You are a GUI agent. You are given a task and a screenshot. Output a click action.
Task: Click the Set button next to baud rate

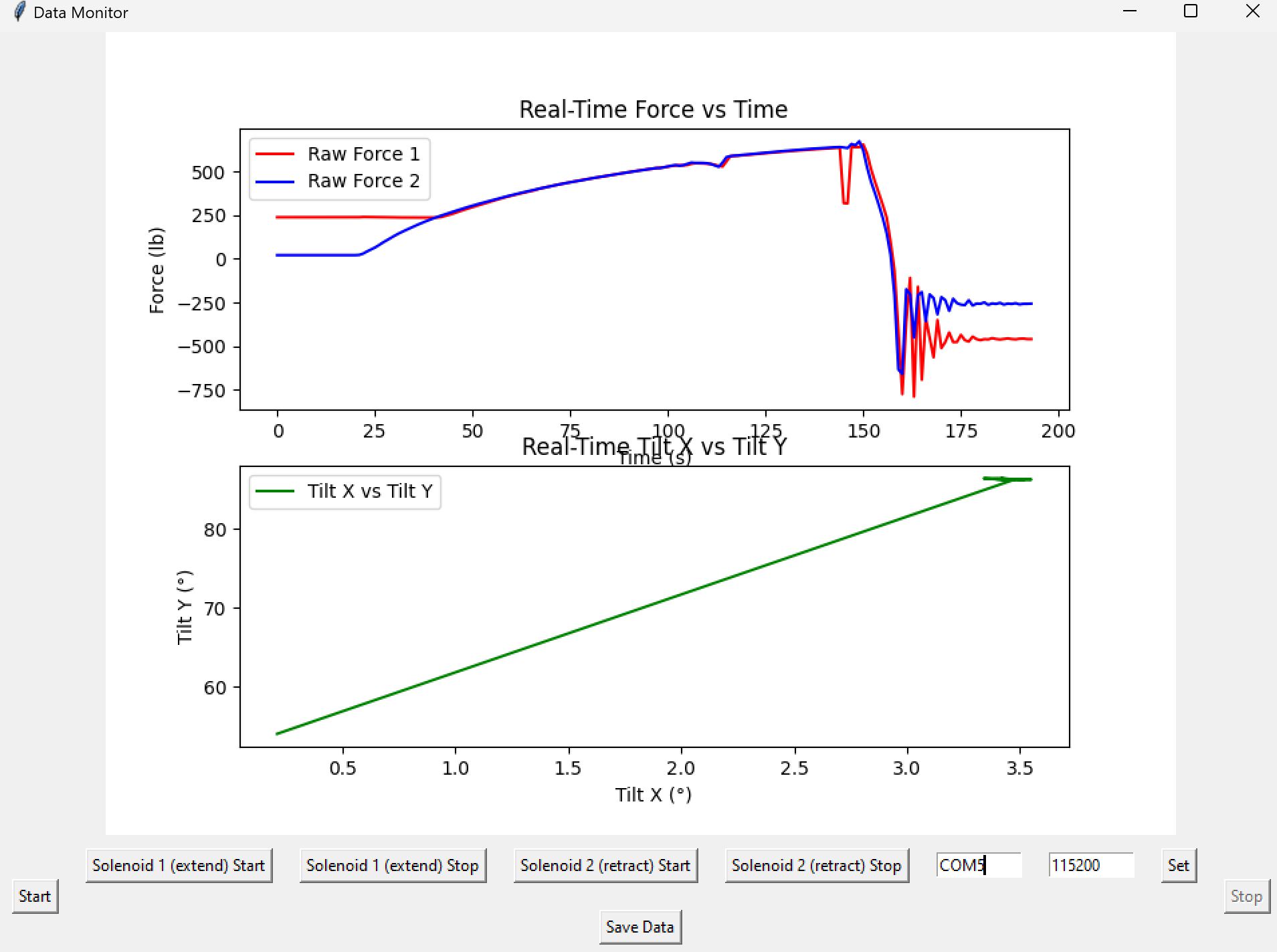(1178, 865)
